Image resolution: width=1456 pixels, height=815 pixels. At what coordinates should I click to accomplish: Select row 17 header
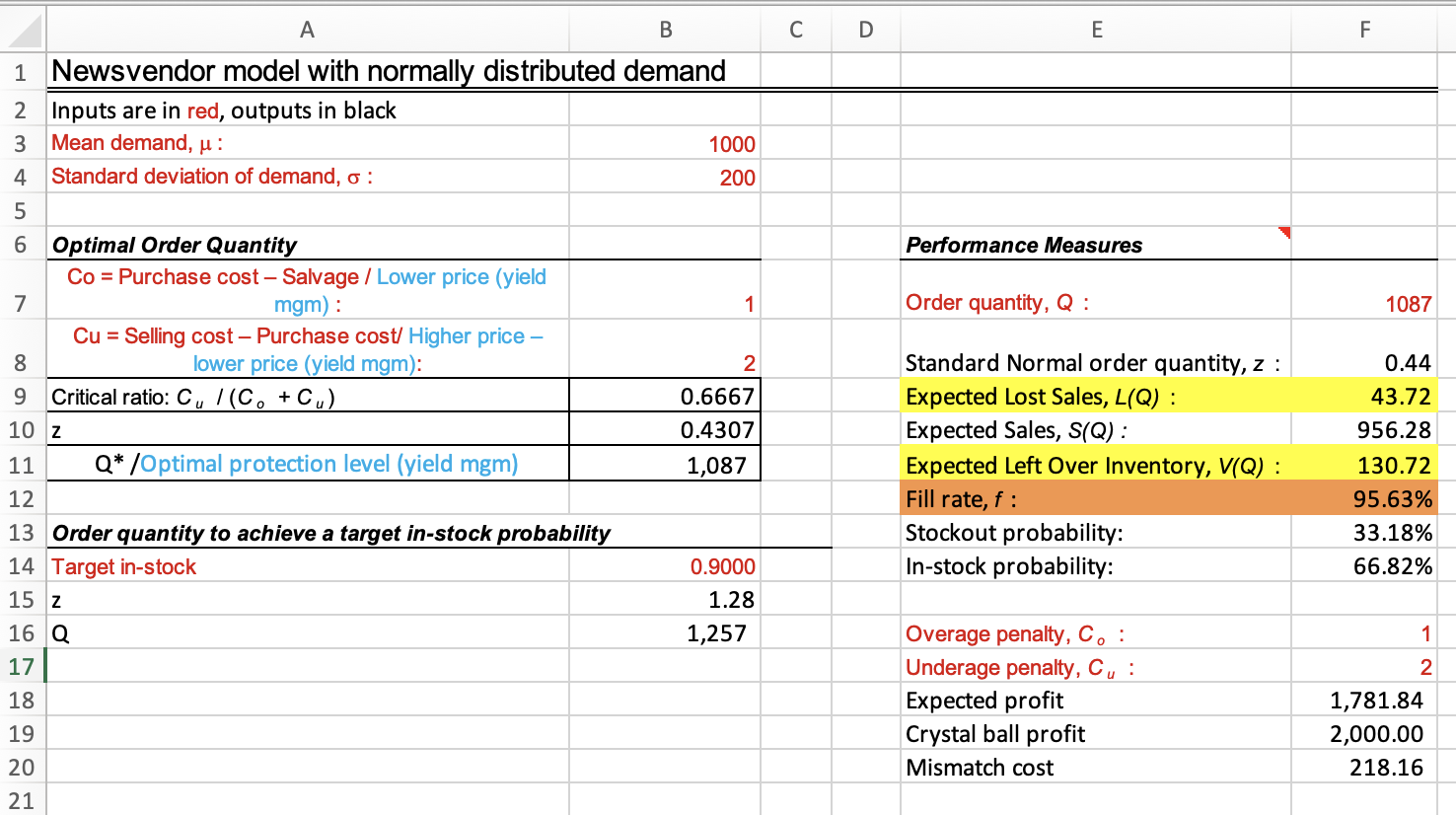coord(22,667)
